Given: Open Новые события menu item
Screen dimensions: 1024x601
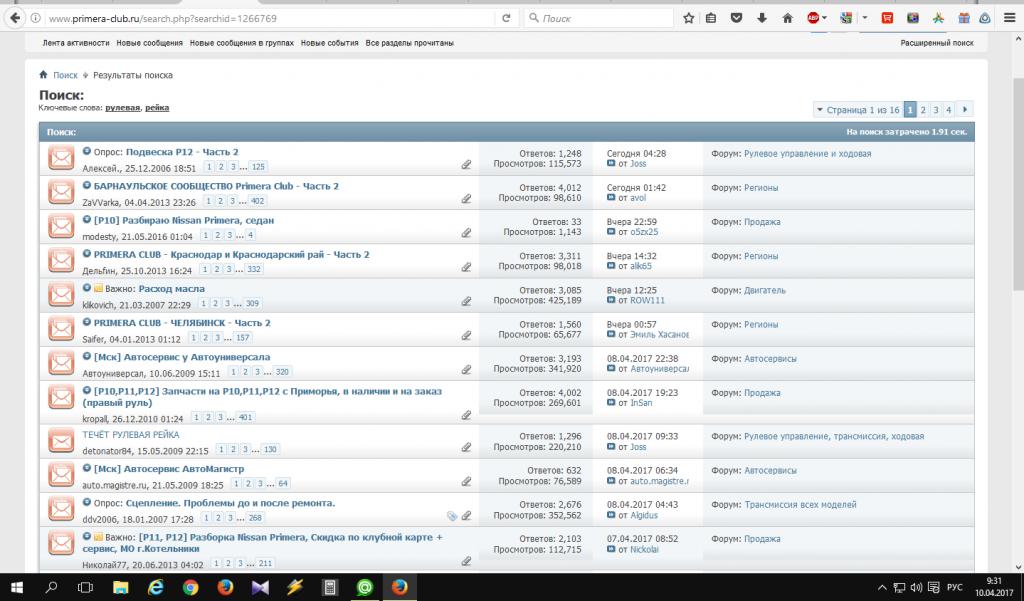Looking at the screenshot, I should [x=330, y=43].
